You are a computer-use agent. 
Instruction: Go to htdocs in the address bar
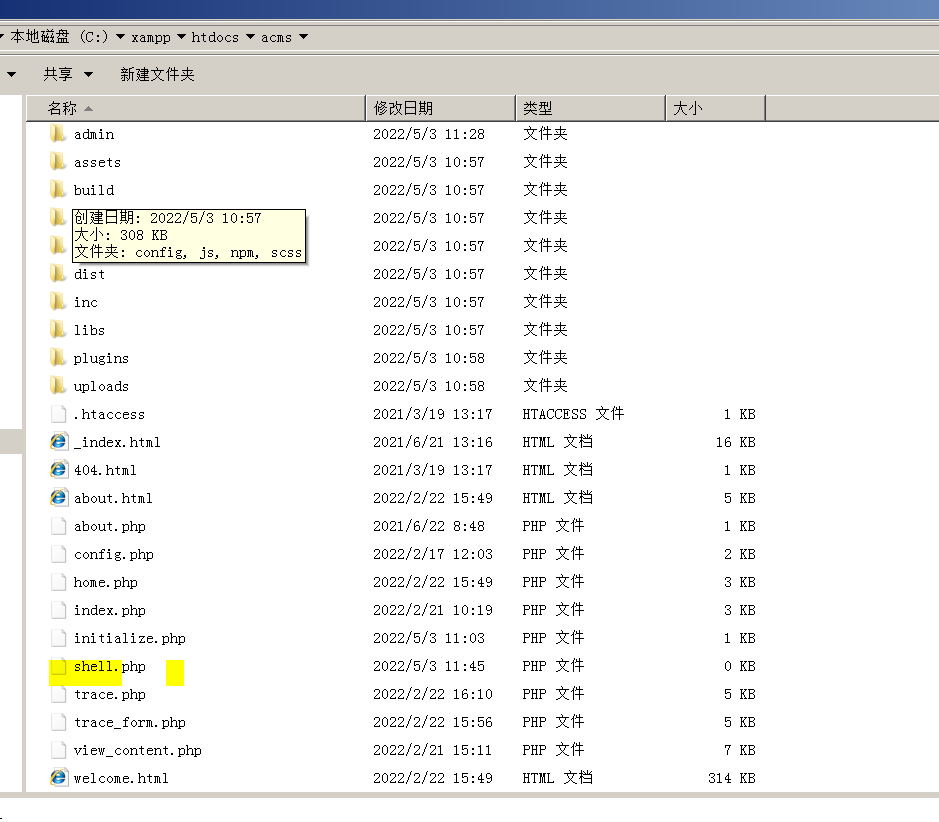[215, 37]
